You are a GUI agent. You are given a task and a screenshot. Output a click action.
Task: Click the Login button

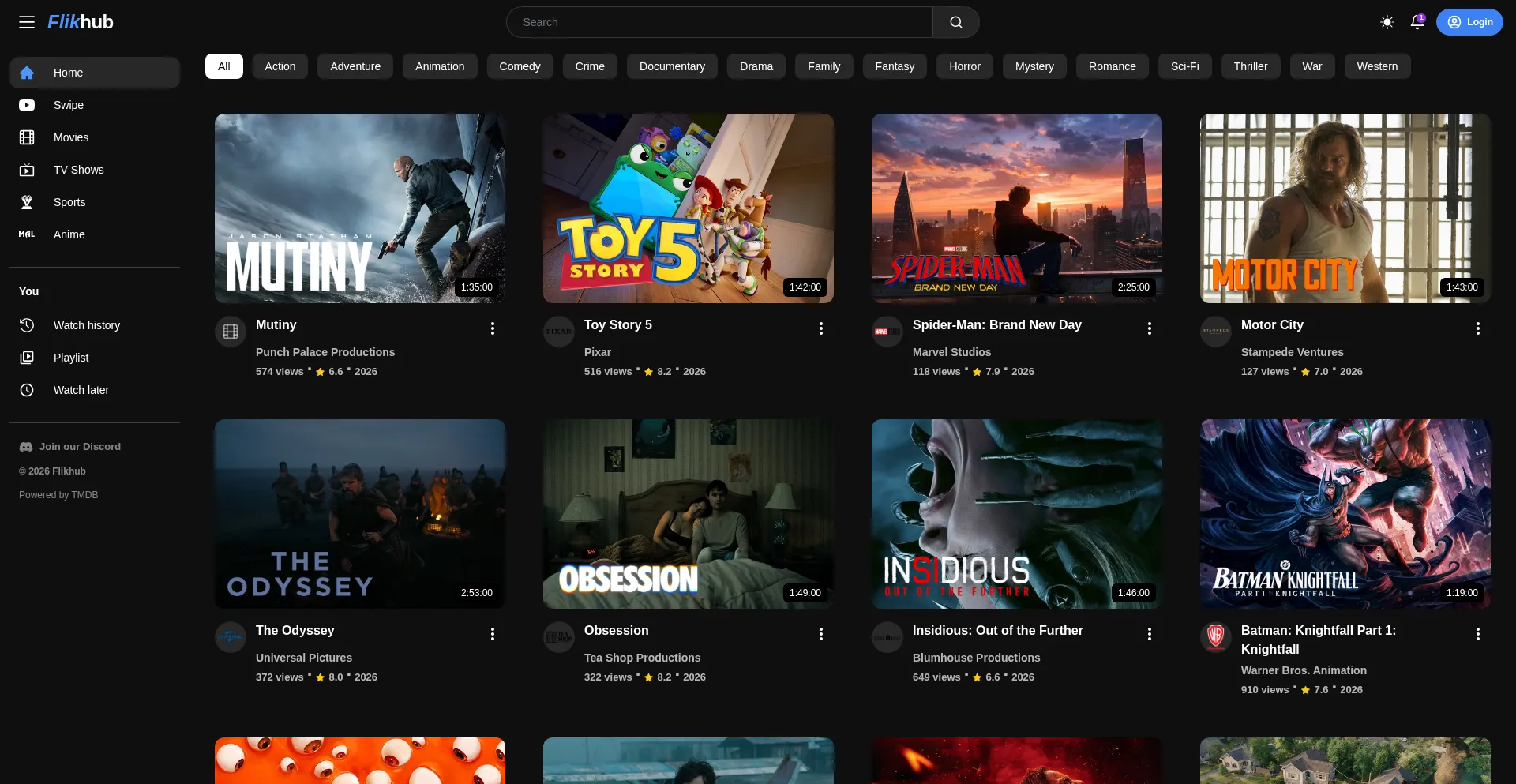point(1469,22)
